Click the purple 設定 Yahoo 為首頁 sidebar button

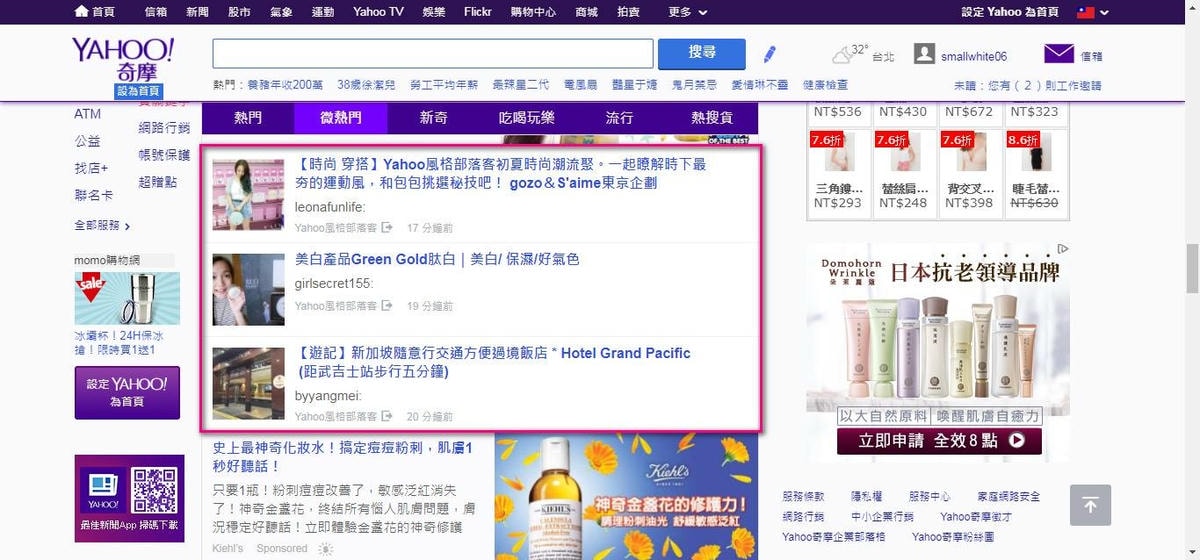coord(127,392)
